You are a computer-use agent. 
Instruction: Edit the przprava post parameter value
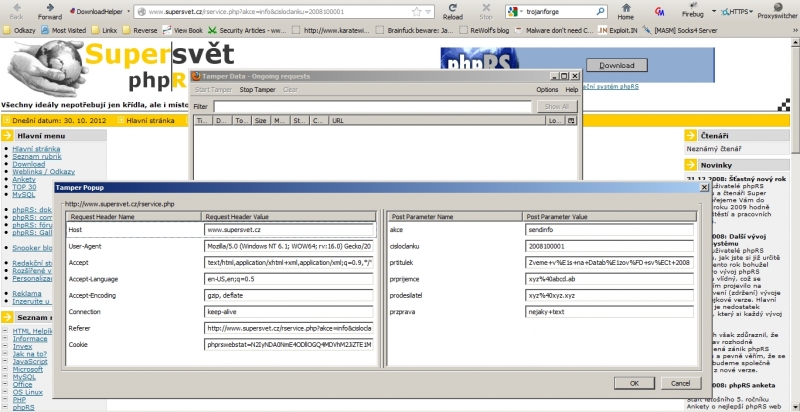click(x=609, y=312)
